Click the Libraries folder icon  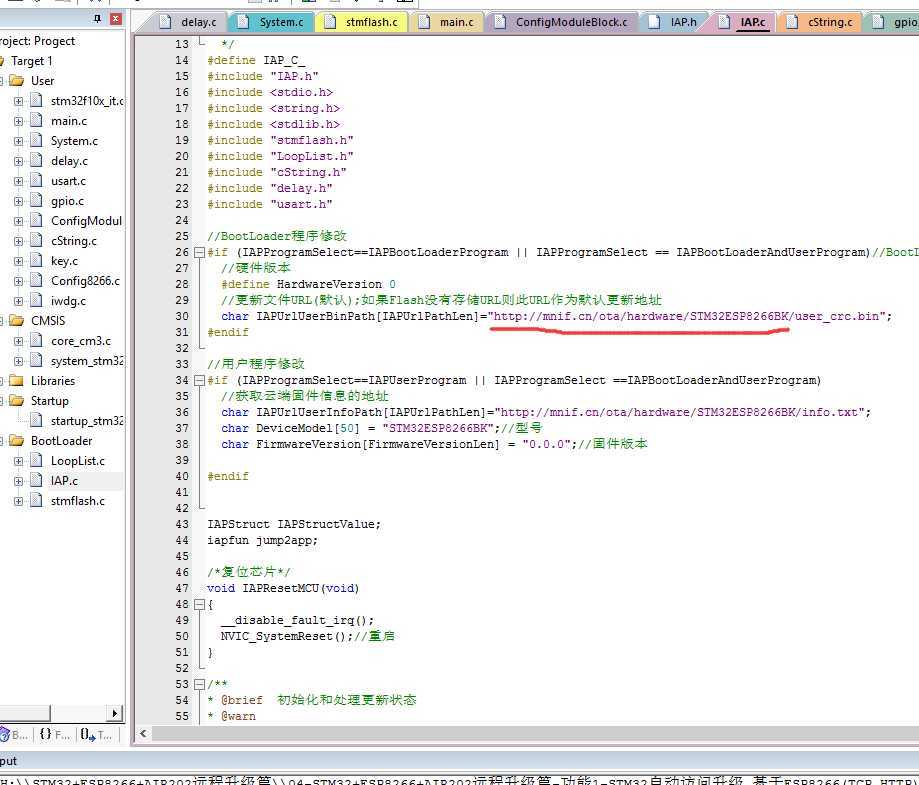16,380
